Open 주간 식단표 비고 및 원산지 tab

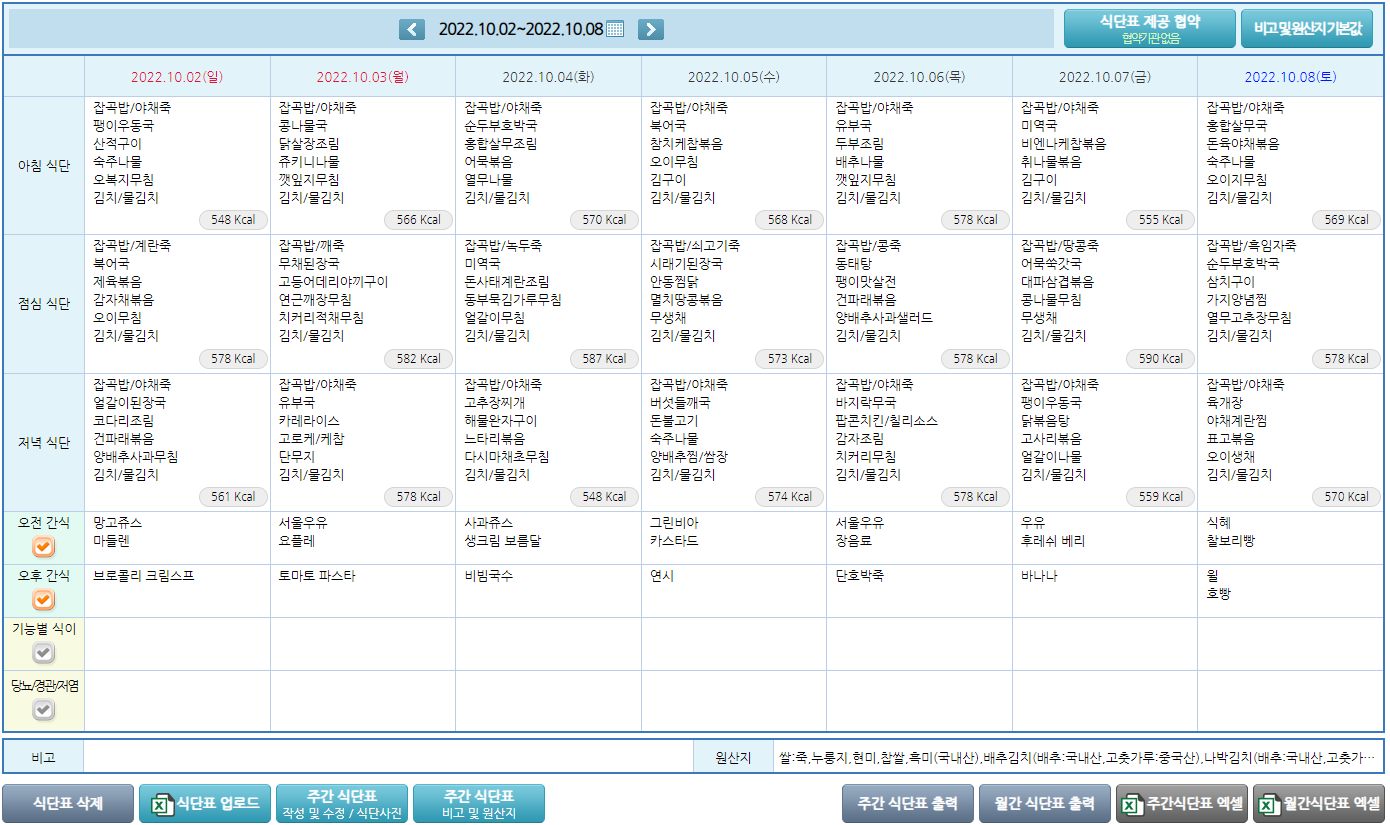point(478,804)
